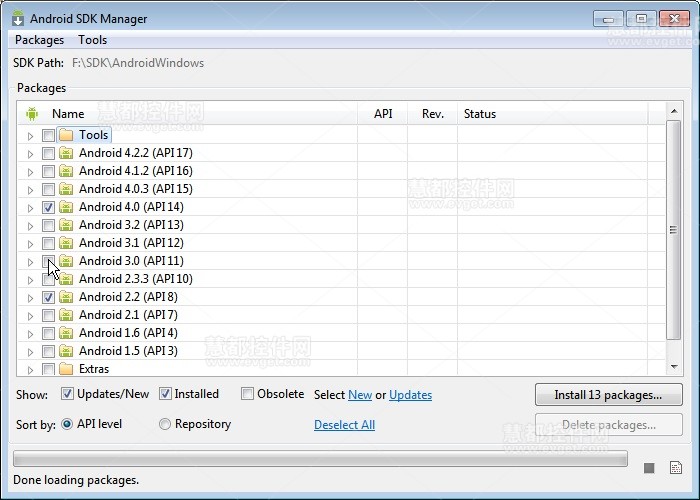Screen dimensions: 700x500
Task: Click the Android 4.2.2 (API 17) package icon
Action: (x=66, y=153)
